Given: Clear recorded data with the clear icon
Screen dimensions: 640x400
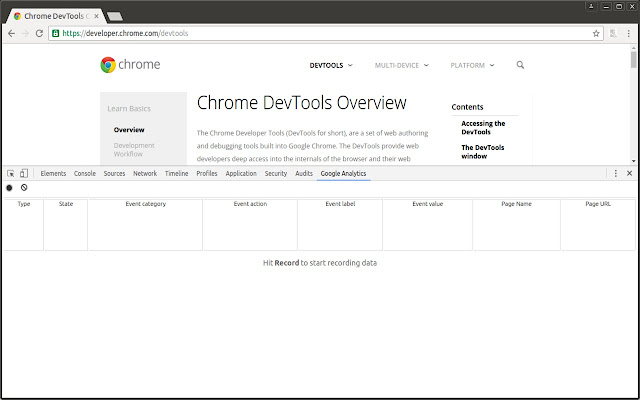Looking at the screenshot, I should [24, 188].
